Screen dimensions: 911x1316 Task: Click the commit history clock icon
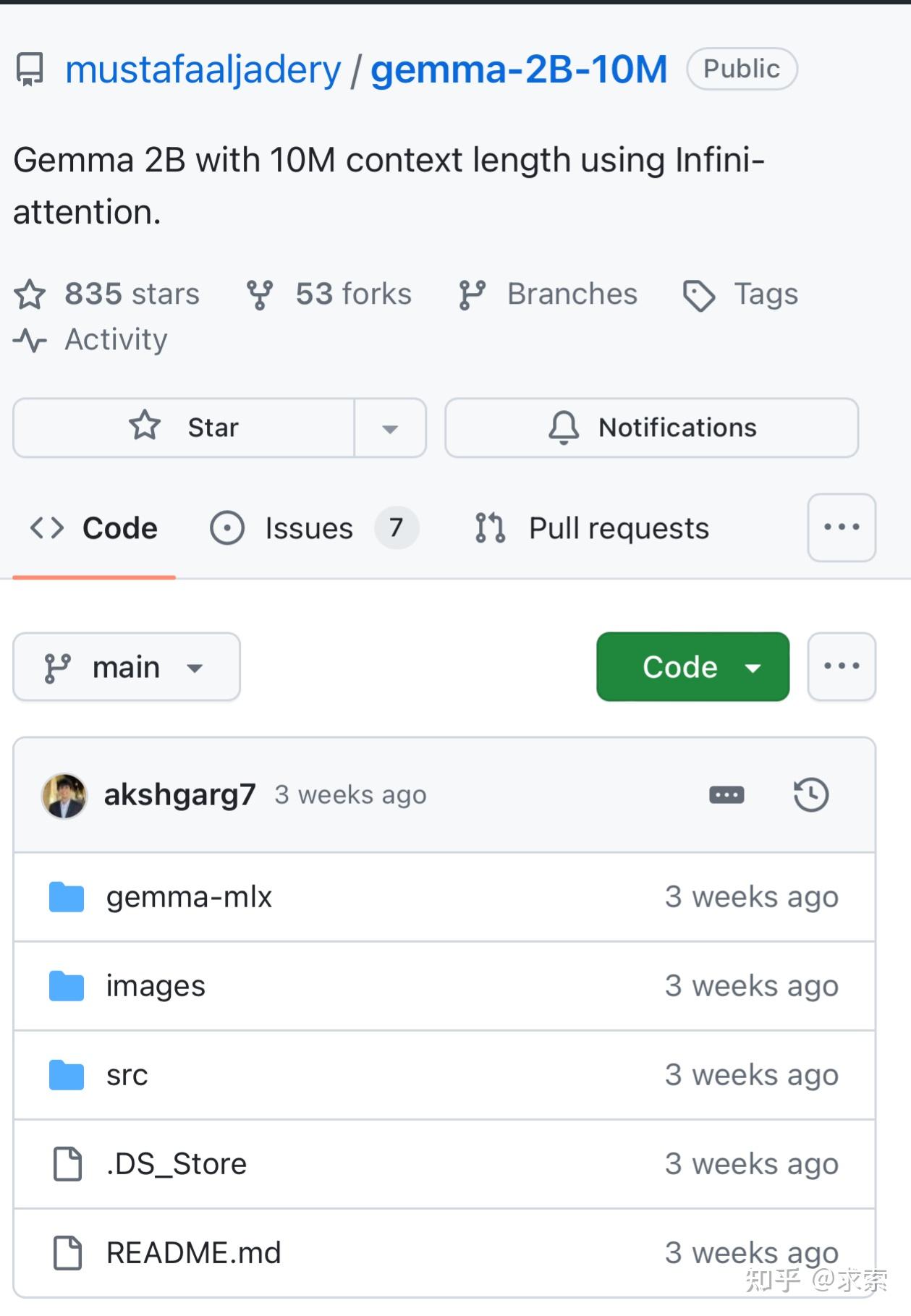pos(810,794)
